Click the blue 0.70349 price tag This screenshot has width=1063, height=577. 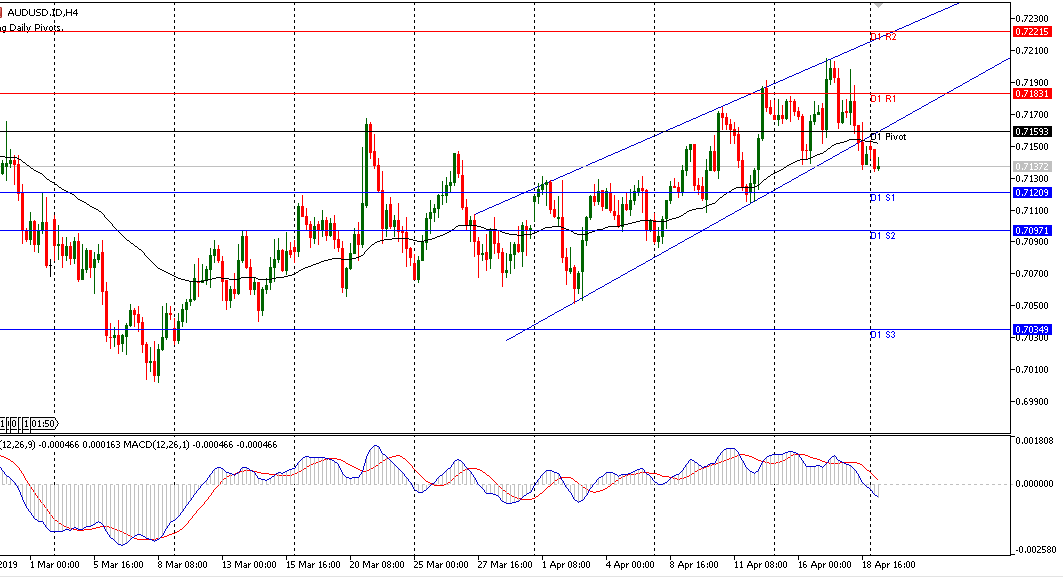click(x=1032, y=330)
